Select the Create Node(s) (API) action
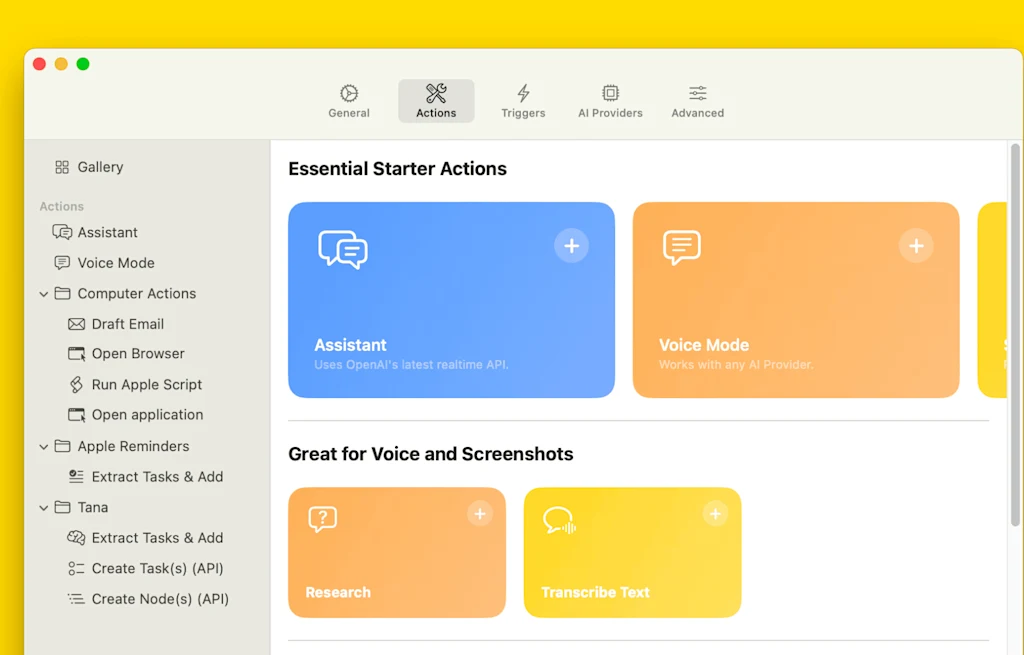Viewport: 1024px width, 655px height. tap(160, 599)
